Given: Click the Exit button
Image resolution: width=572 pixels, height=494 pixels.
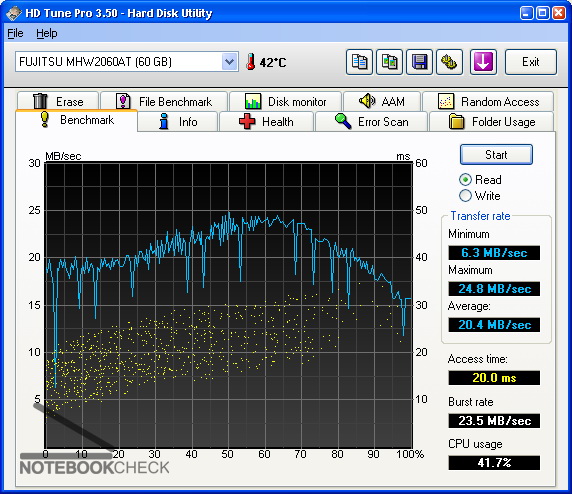Looking at the screenshot, I should coord(531,62).
